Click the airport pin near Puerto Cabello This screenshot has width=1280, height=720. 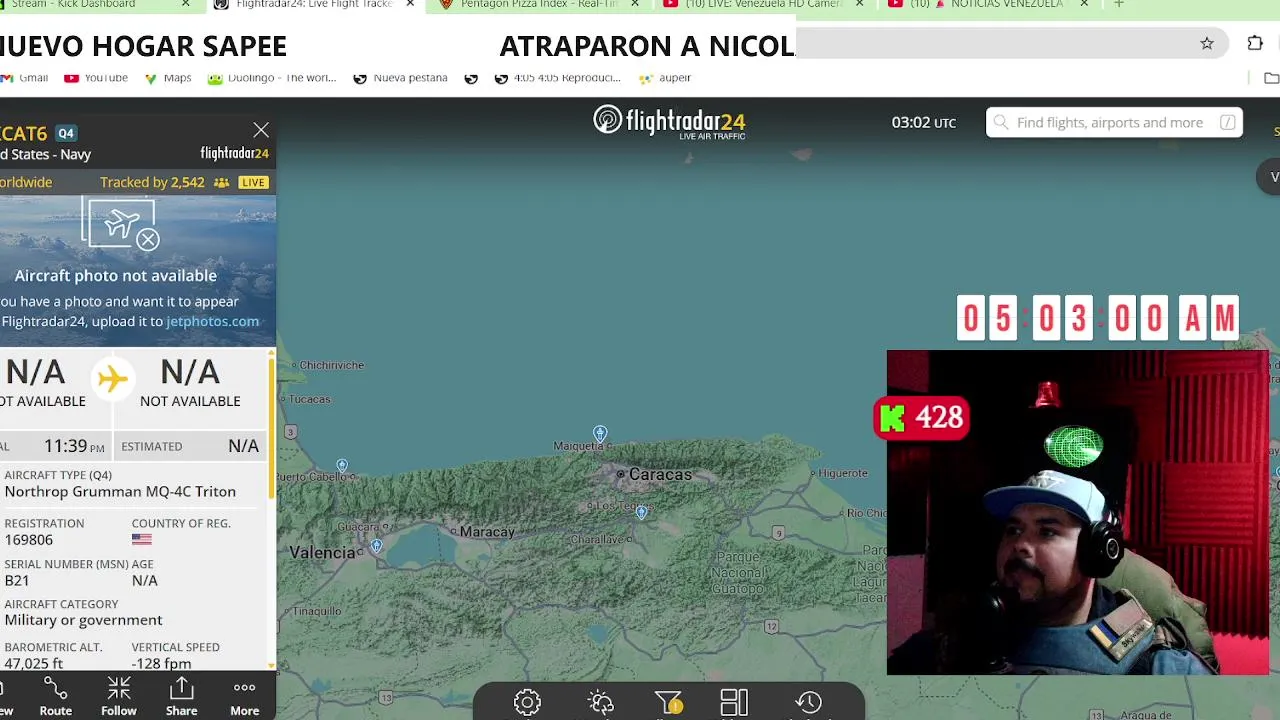point(342,466)
